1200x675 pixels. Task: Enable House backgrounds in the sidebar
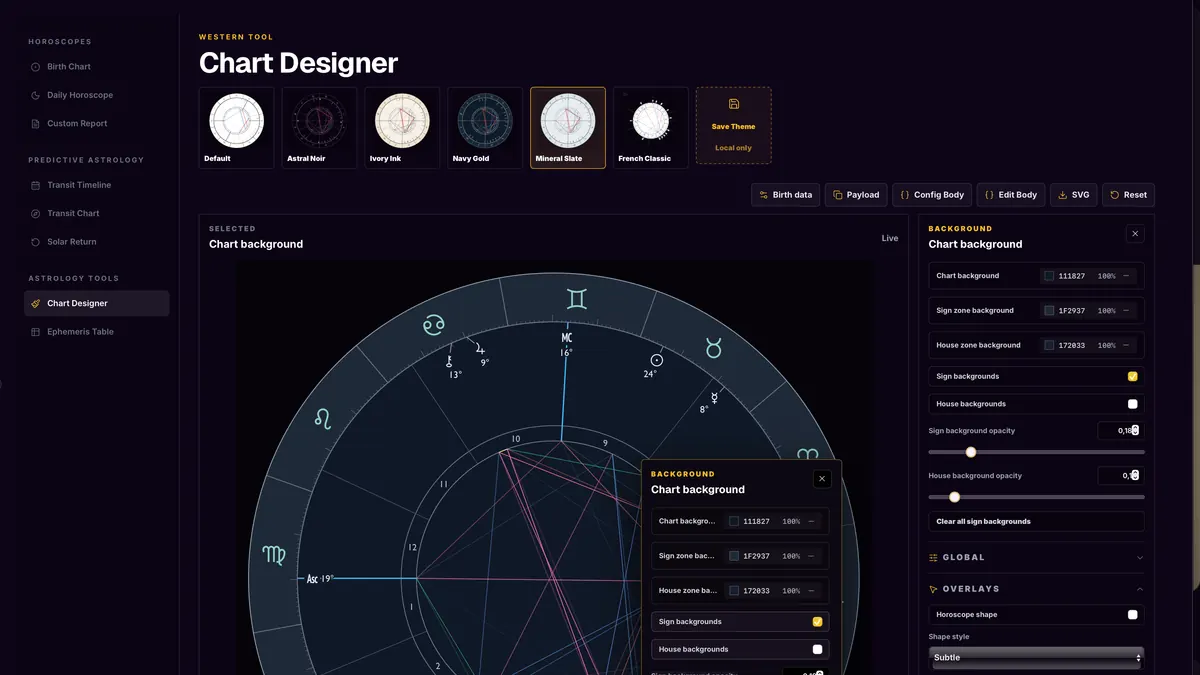(x=1132, y=404)
